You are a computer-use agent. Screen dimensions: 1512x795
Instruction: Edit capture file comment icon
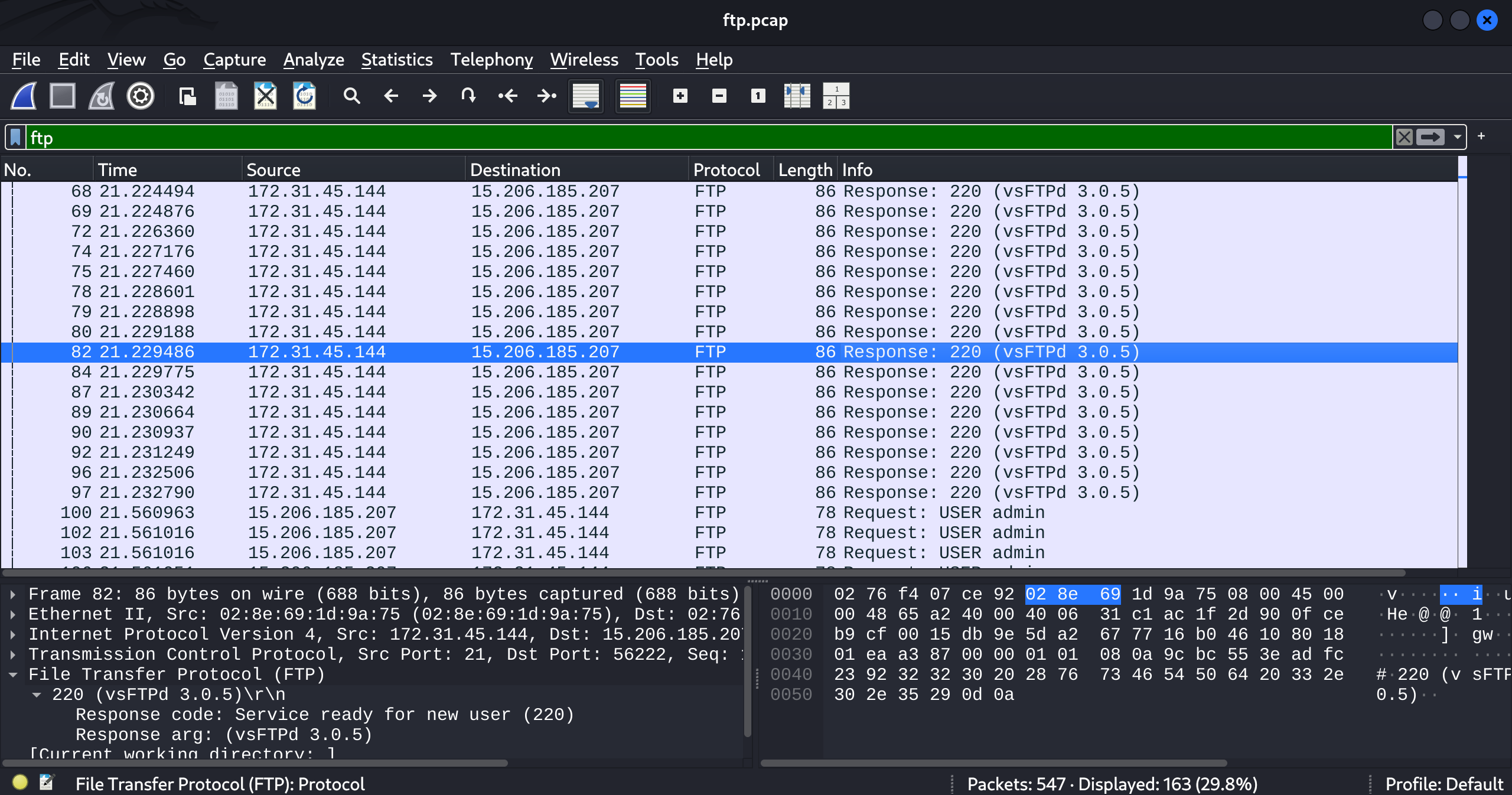pyautogui.click(x=47, y=783)
